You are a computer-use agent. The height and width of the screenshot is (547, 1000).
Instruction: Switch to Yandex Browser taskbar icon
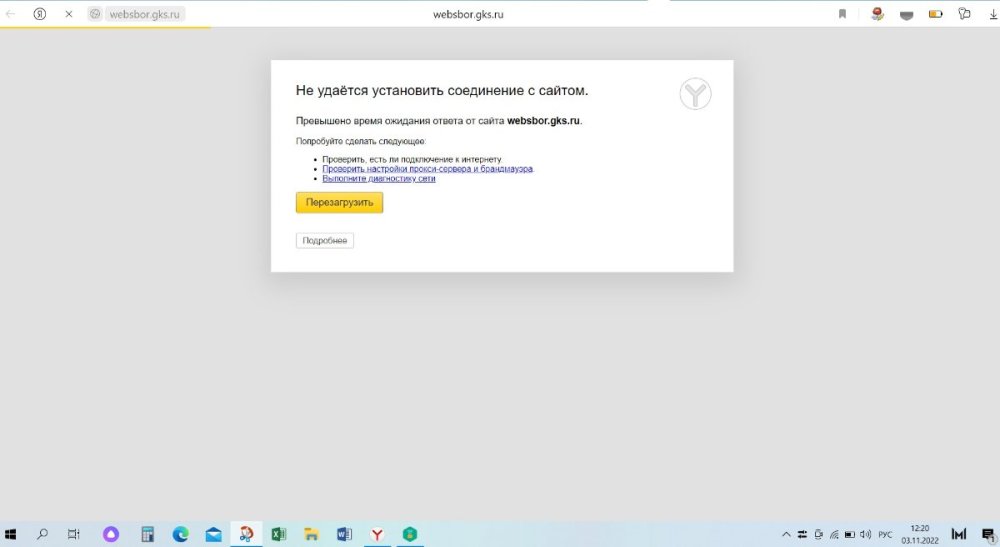pos(377,534)
